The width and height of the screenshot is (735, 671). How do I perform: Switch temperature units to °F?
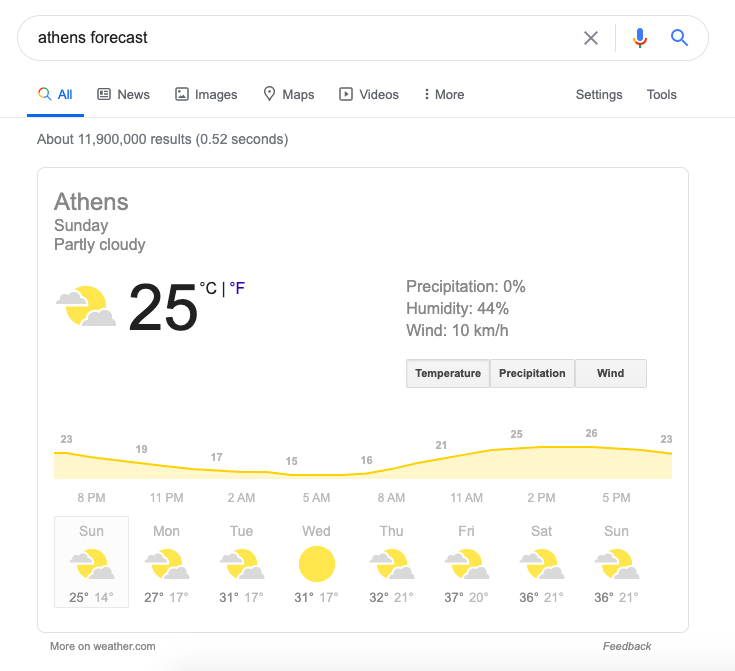(237, 288)
